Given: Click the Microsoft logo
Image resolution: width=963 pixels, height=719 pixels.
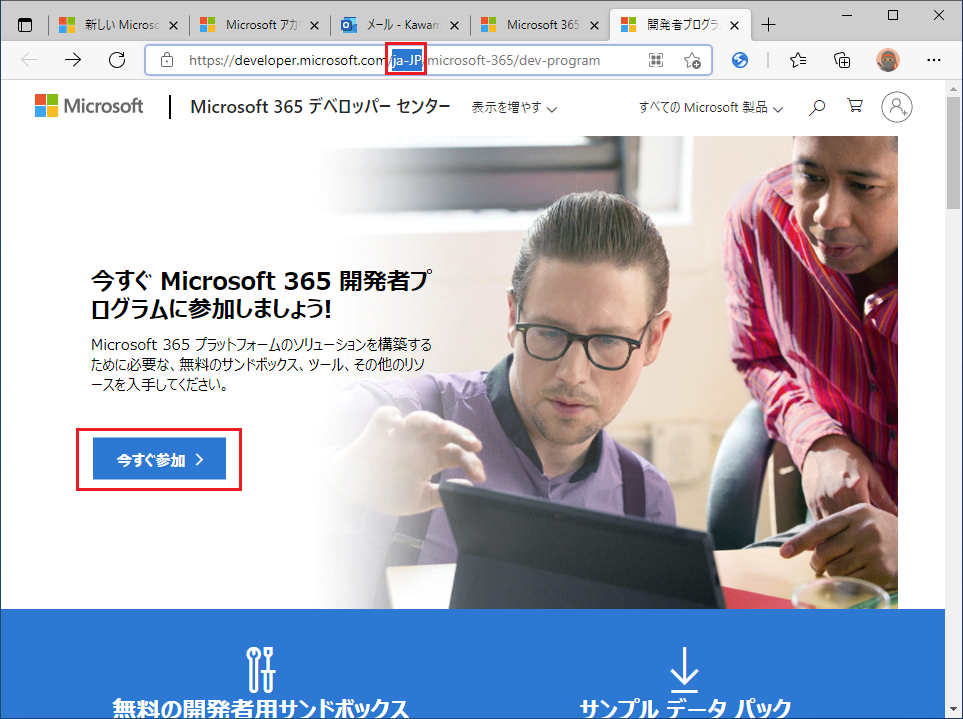Looking at the screenshot, I should (x=89, y=106).
